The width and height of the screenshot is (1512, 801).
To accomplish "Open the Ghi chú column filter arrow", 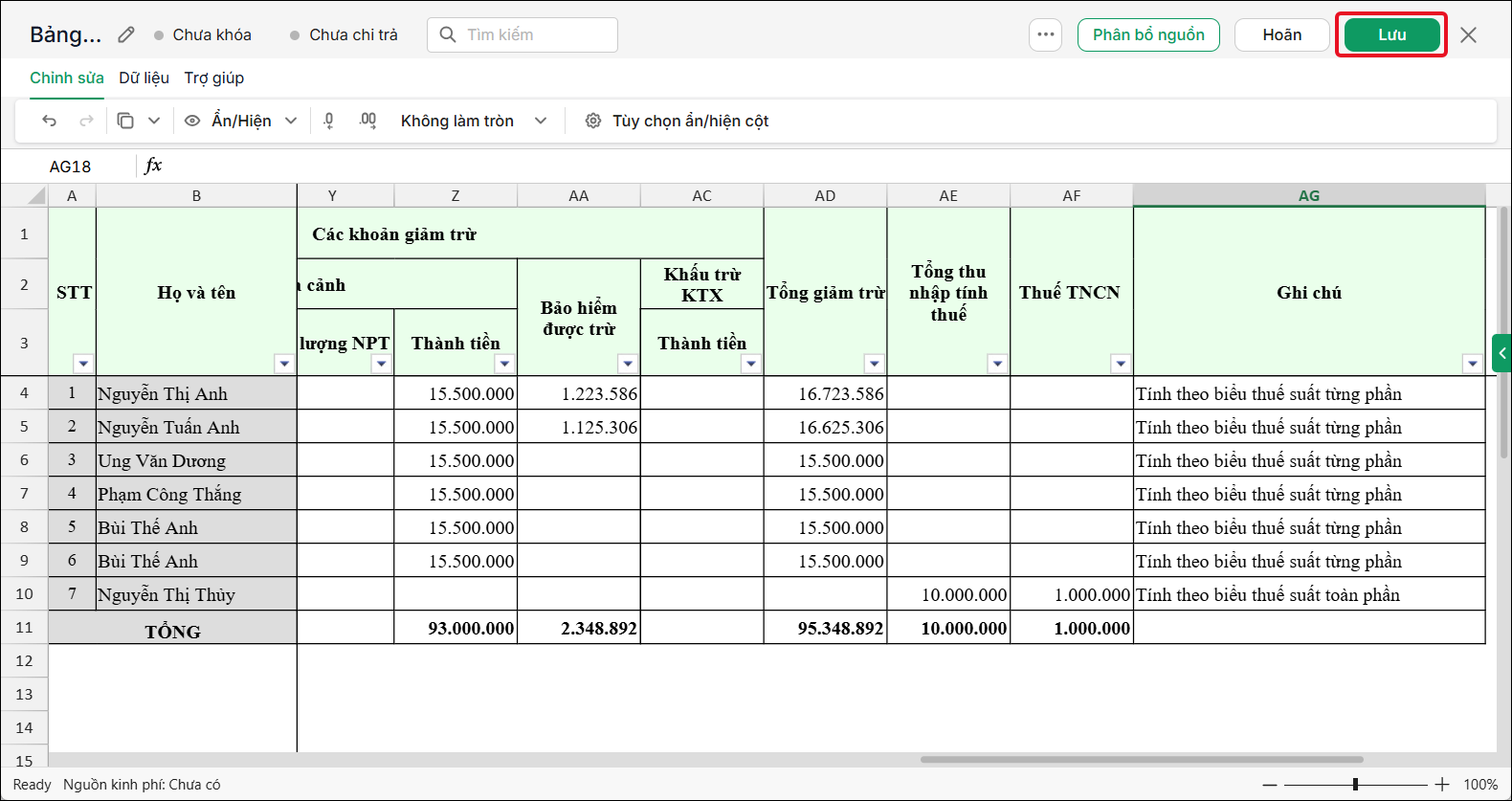I will pyautogui.click(x=1473, y=364).
